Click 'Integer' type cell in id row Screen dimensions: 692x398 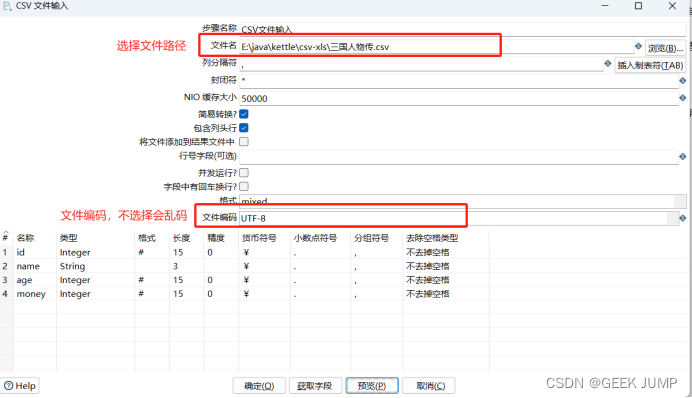pyautogui.click(x=95, y=252)
